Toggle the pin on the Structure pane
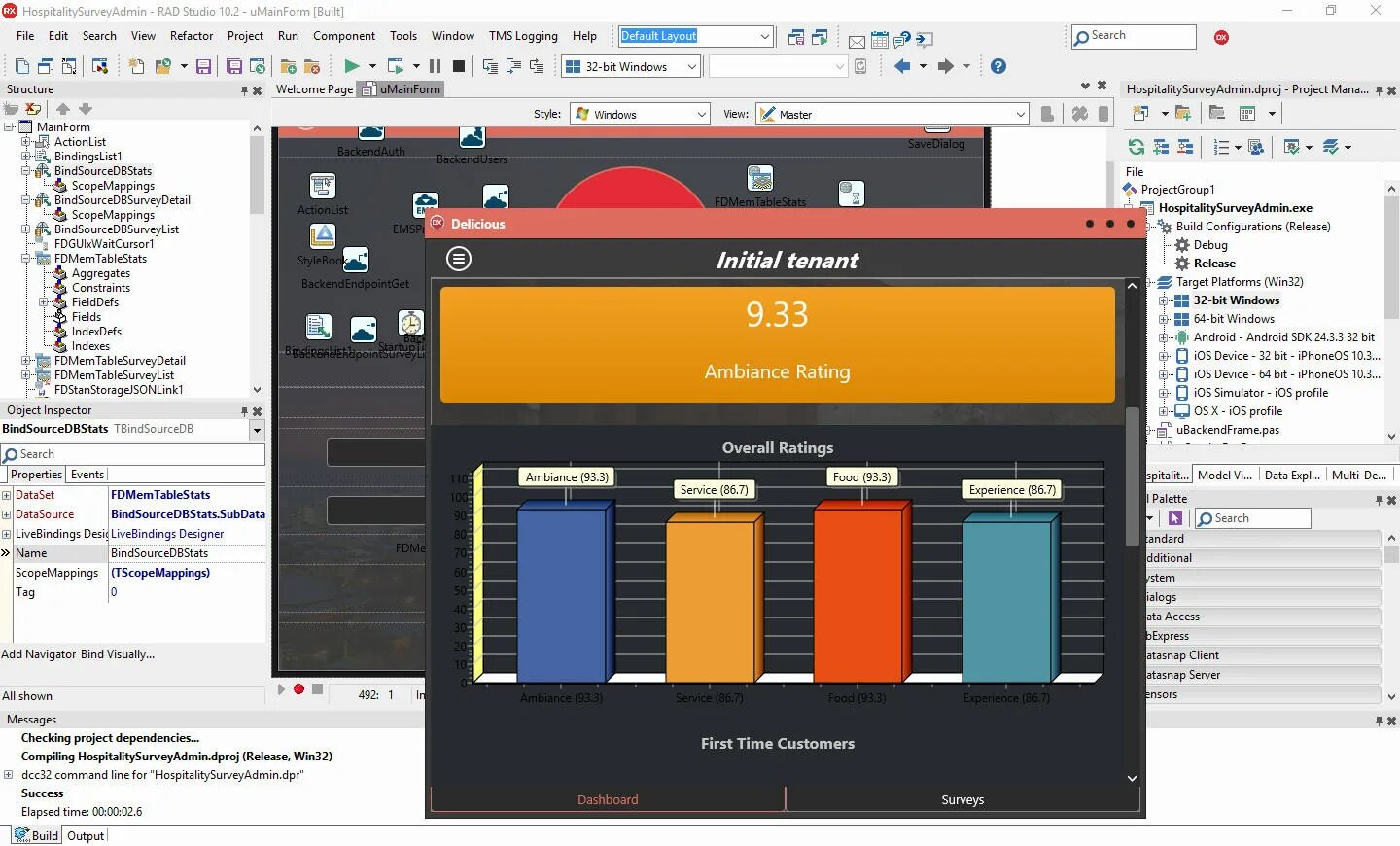The height and width of the screenshot is (846, 1400). tap(245, 90)
